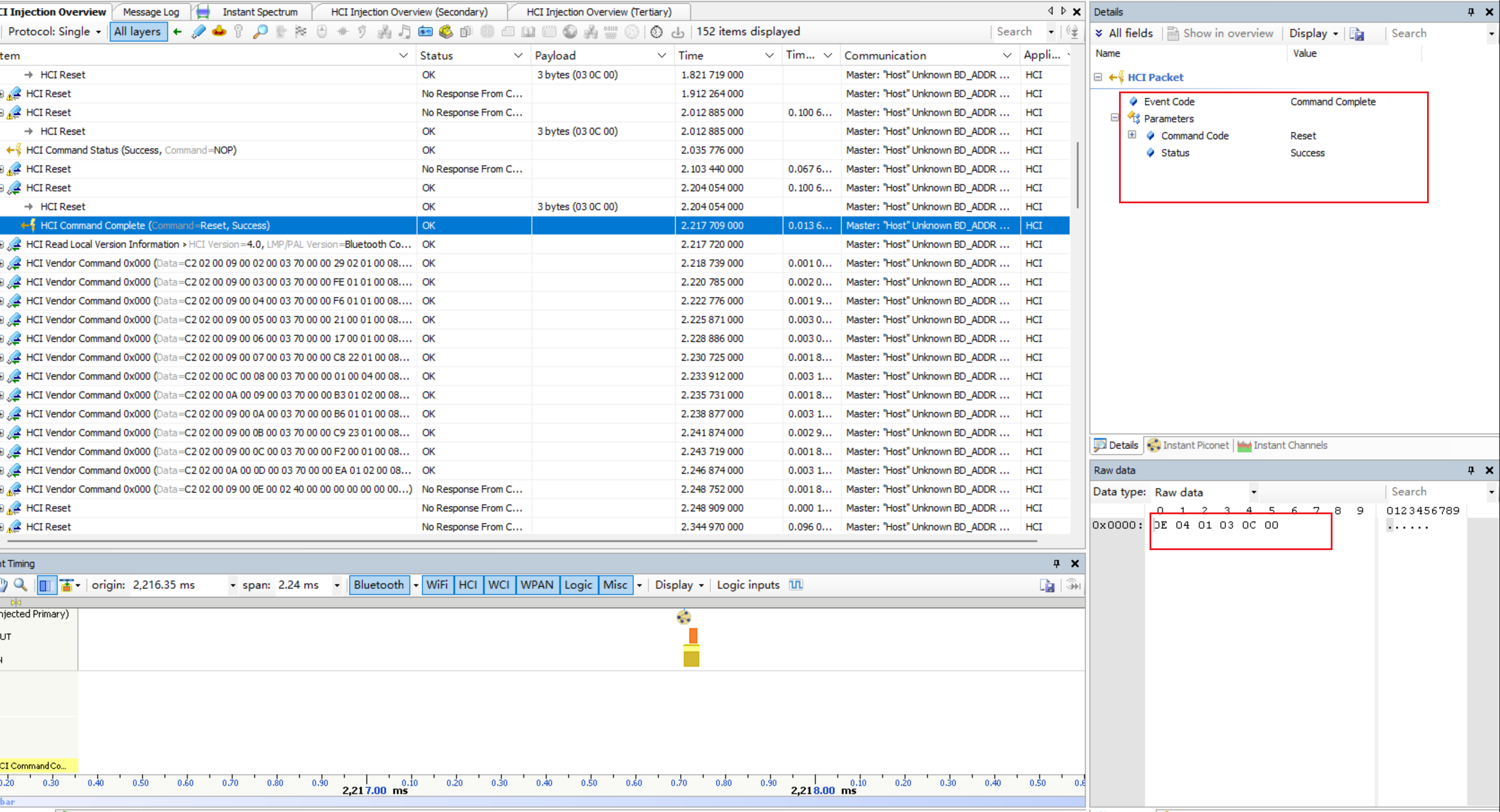
Task: Click the yellow telephone filter icon
Action: pos(446,32)
